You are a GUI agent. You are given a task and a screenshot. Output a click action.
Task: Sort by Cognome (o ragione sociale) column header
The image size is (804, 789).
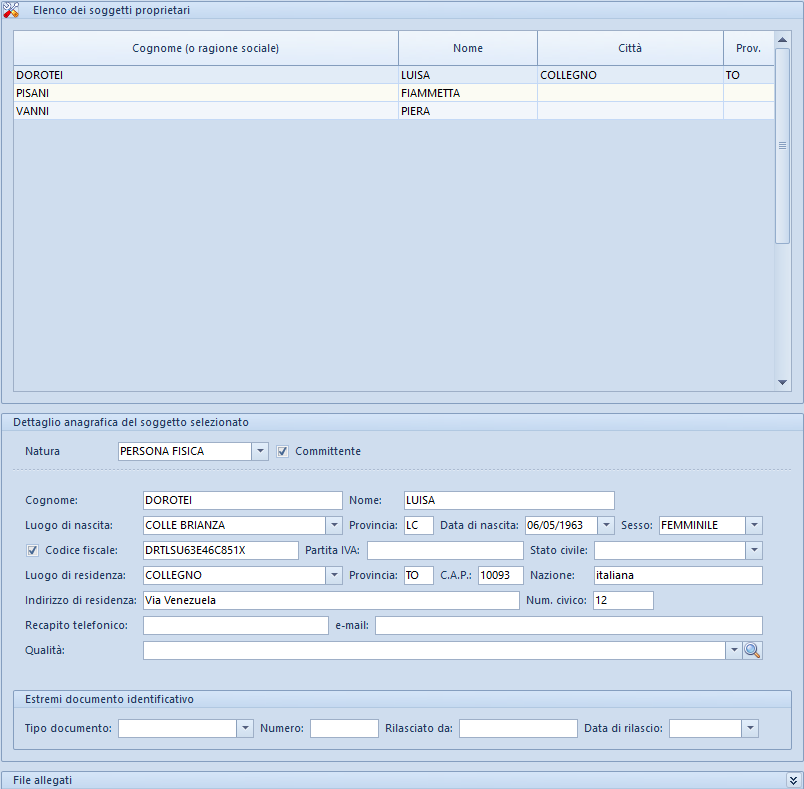pos(206,48)
